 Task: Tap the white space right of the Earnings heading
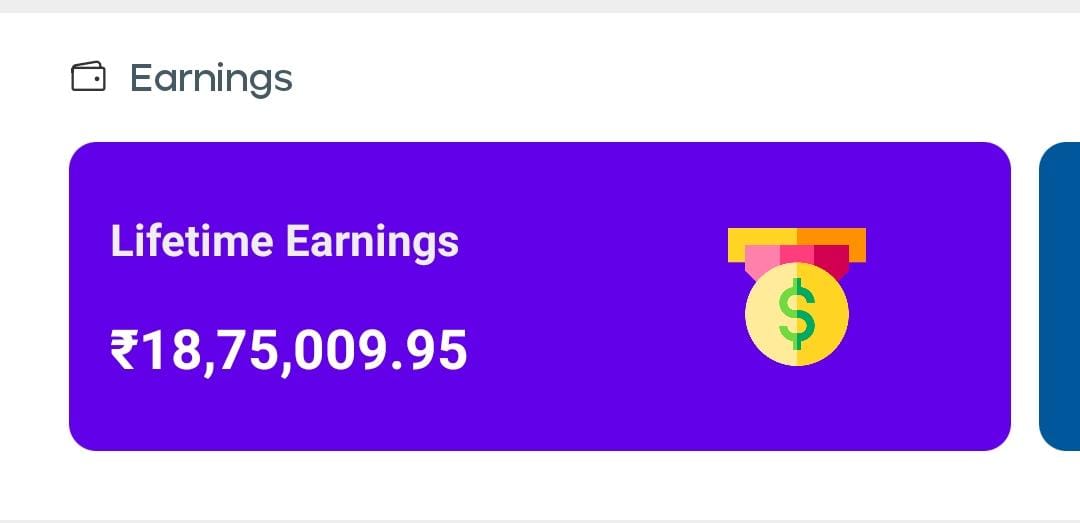[x=650, y=78]
